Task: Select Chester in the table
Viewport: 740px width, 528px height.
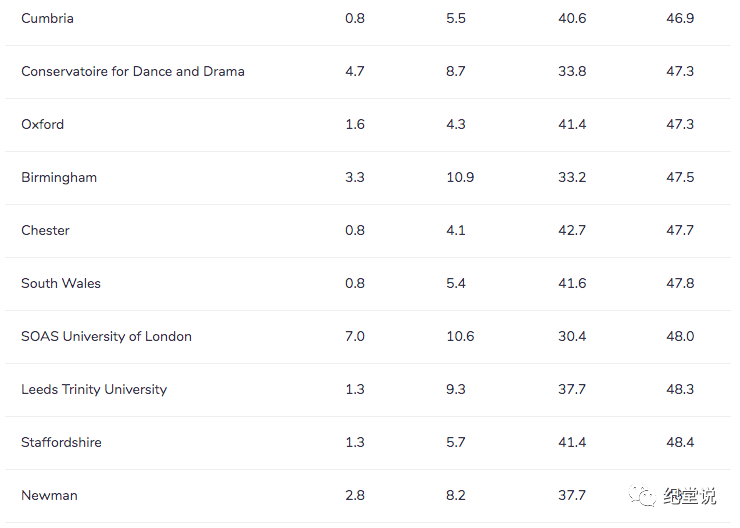Action: 46,230
